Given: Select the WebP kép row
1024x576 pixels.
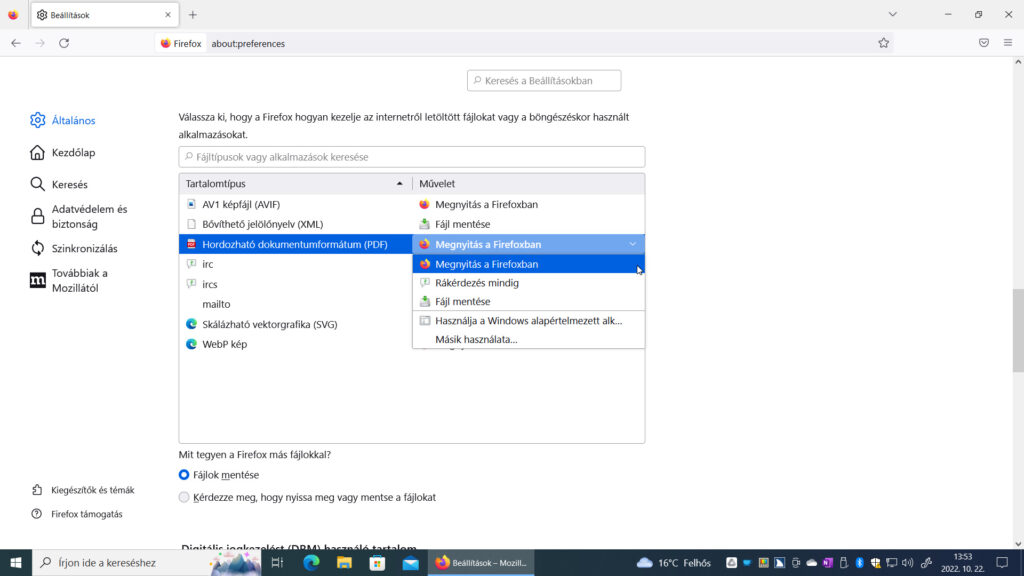Looking at the screenshot, I should tap(295, 344).
